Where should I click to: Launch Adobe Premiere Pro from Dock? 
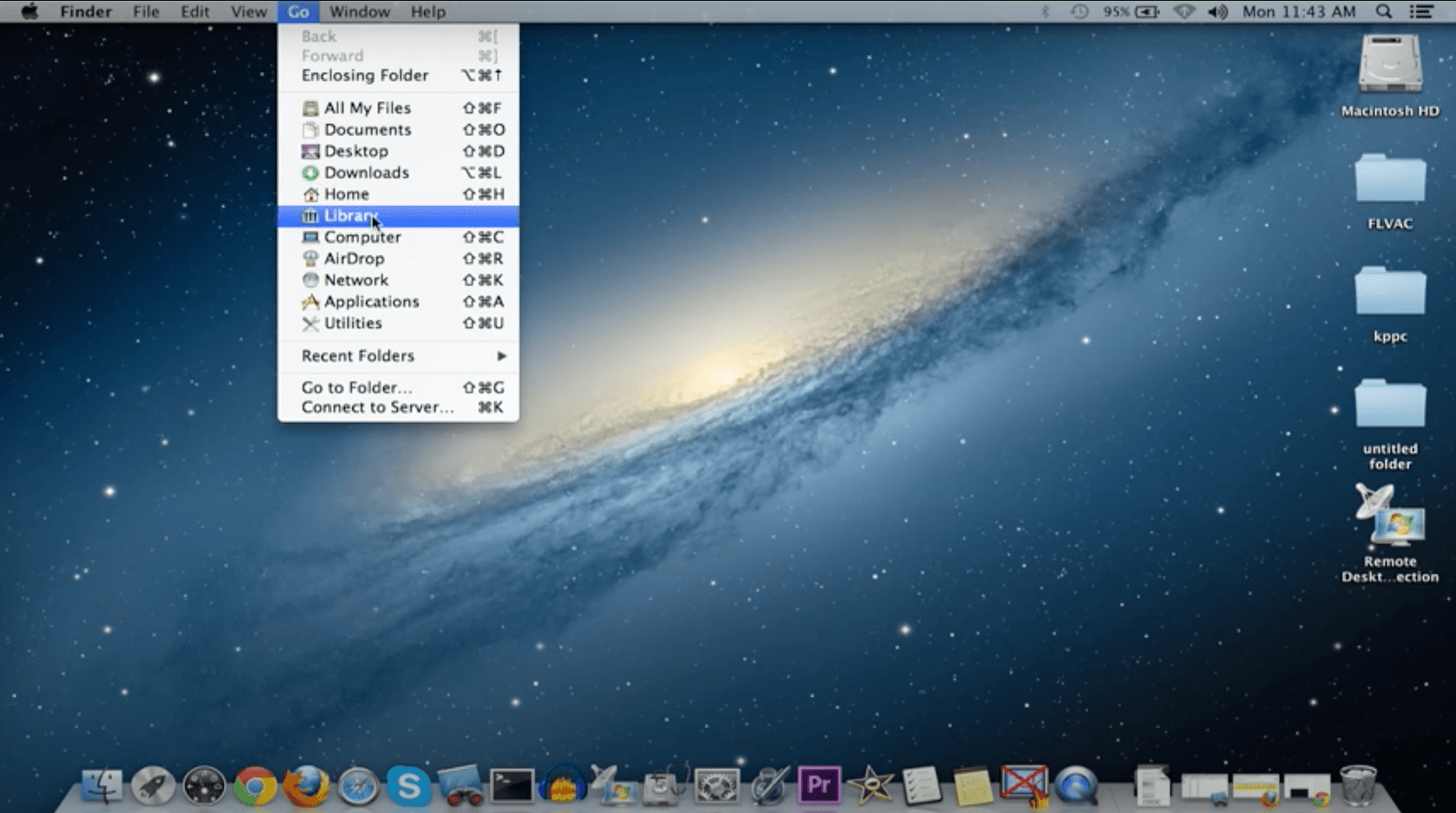819,785
